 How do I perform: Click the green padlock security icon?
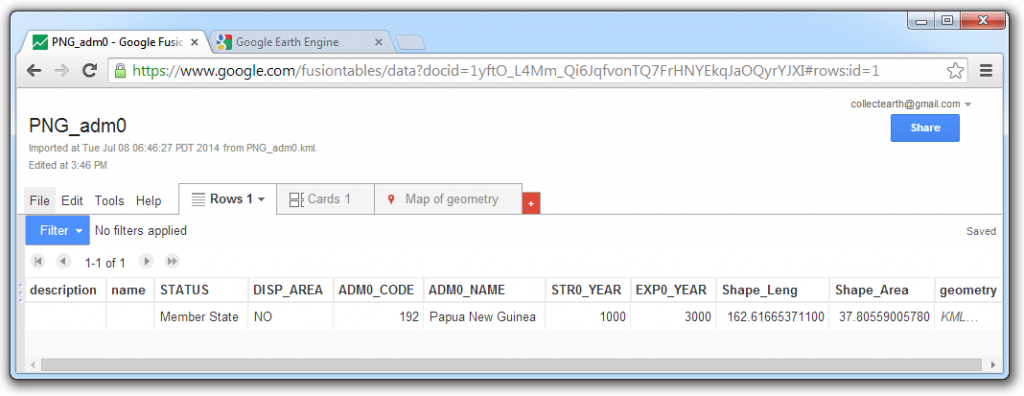click(120, 71)
